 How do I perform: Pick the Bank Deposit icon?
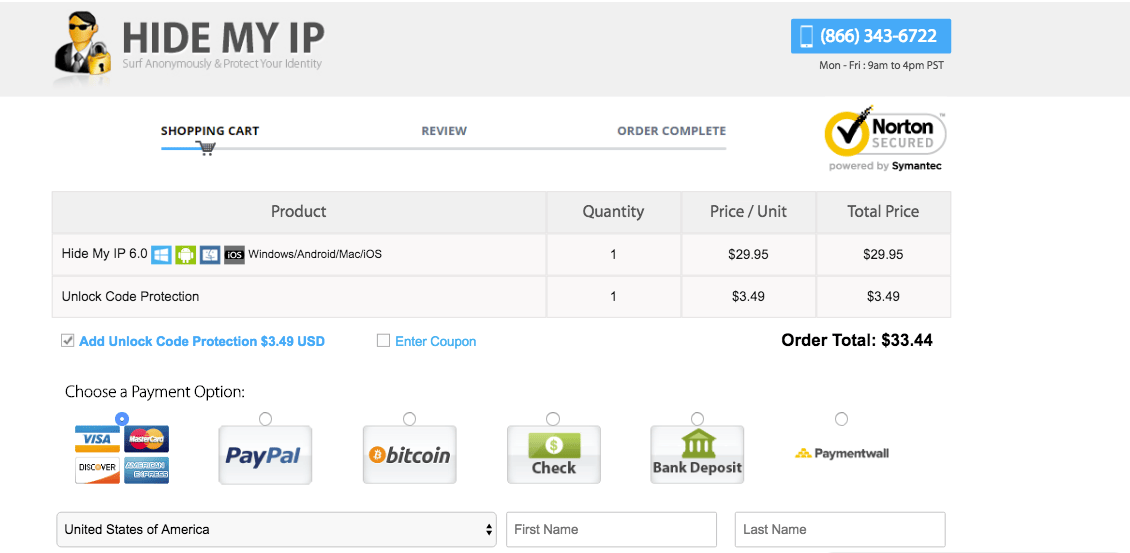pyautogui.click(x=697, y=455)
